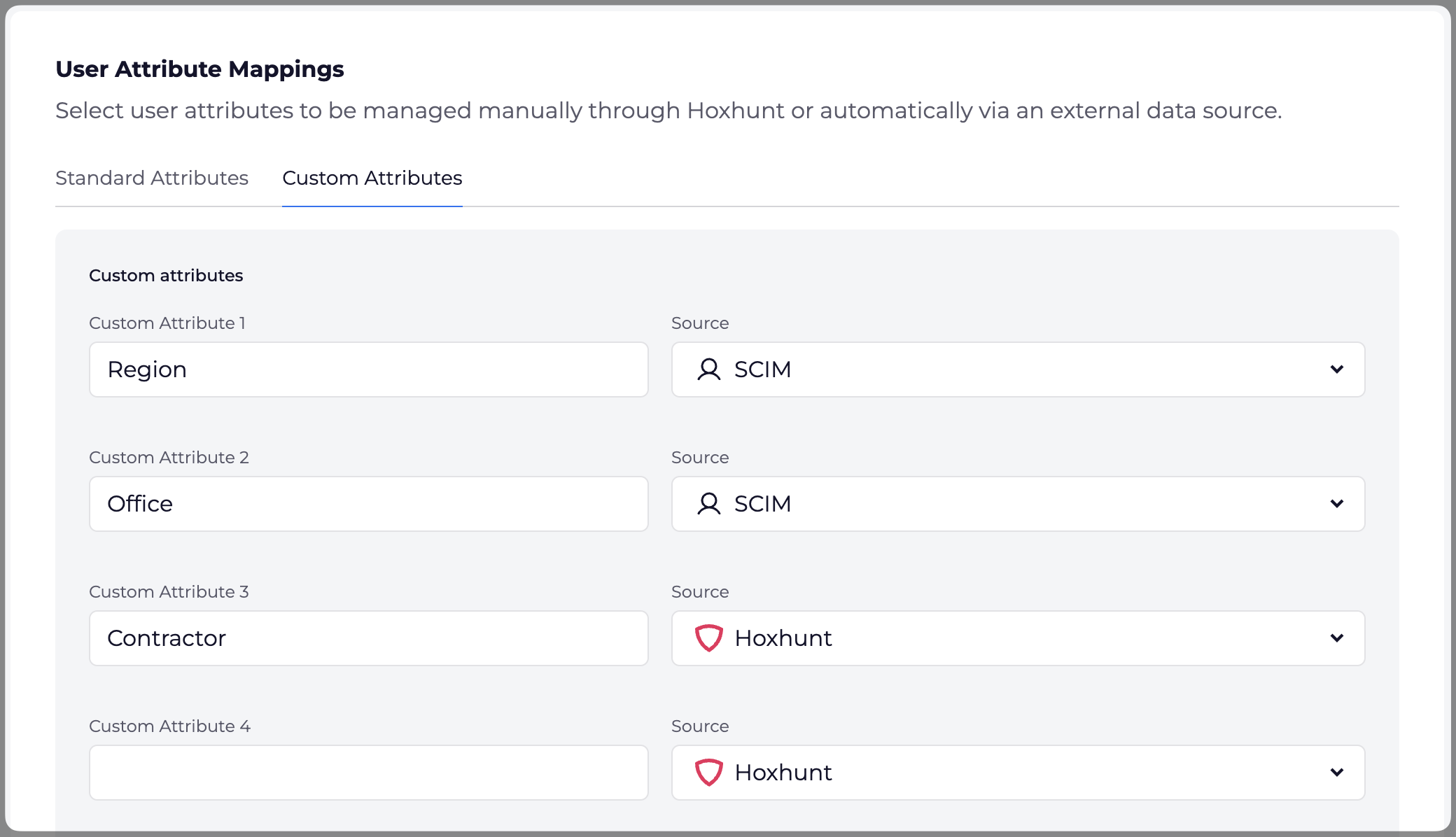This screenshot has width=1456, height=837.
Task: Click the Hoxhunt shield icon in Contractor's source
Action: (708, 638)
